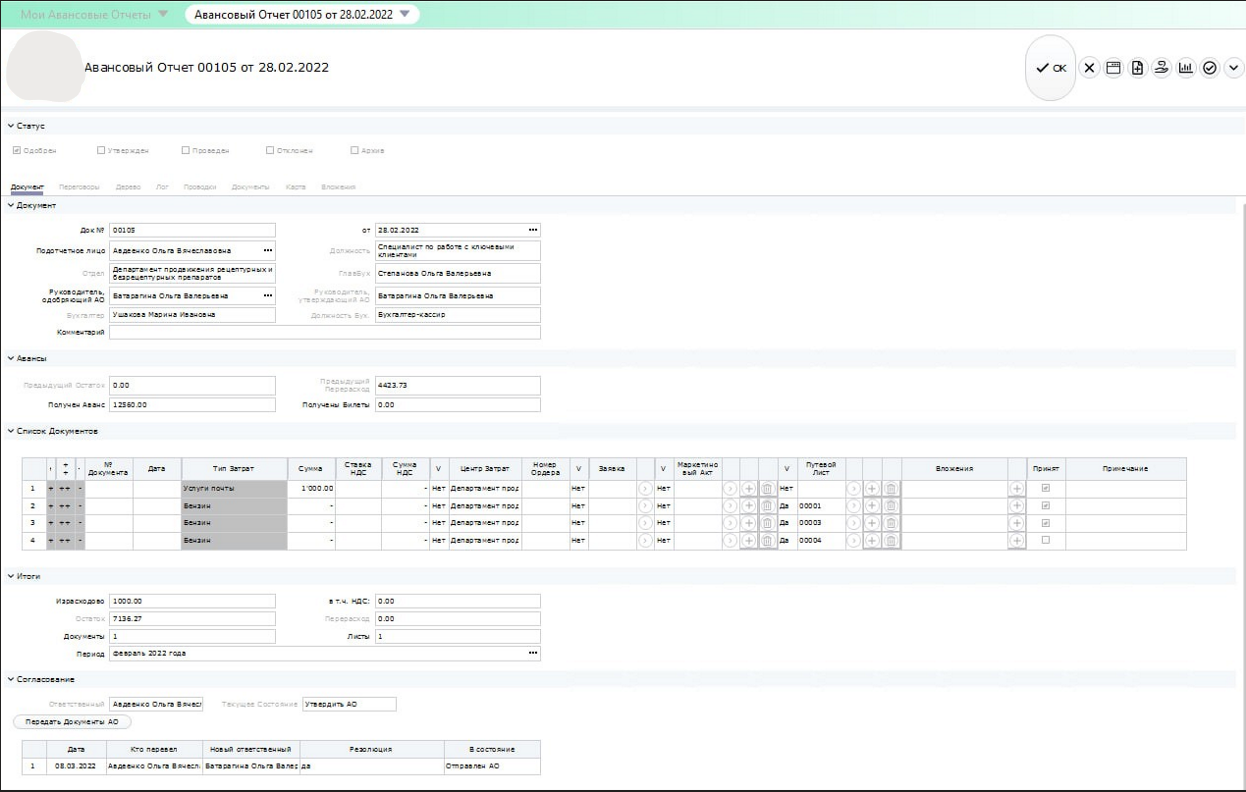Open the Вложения tab

click(x=339, y=187)
